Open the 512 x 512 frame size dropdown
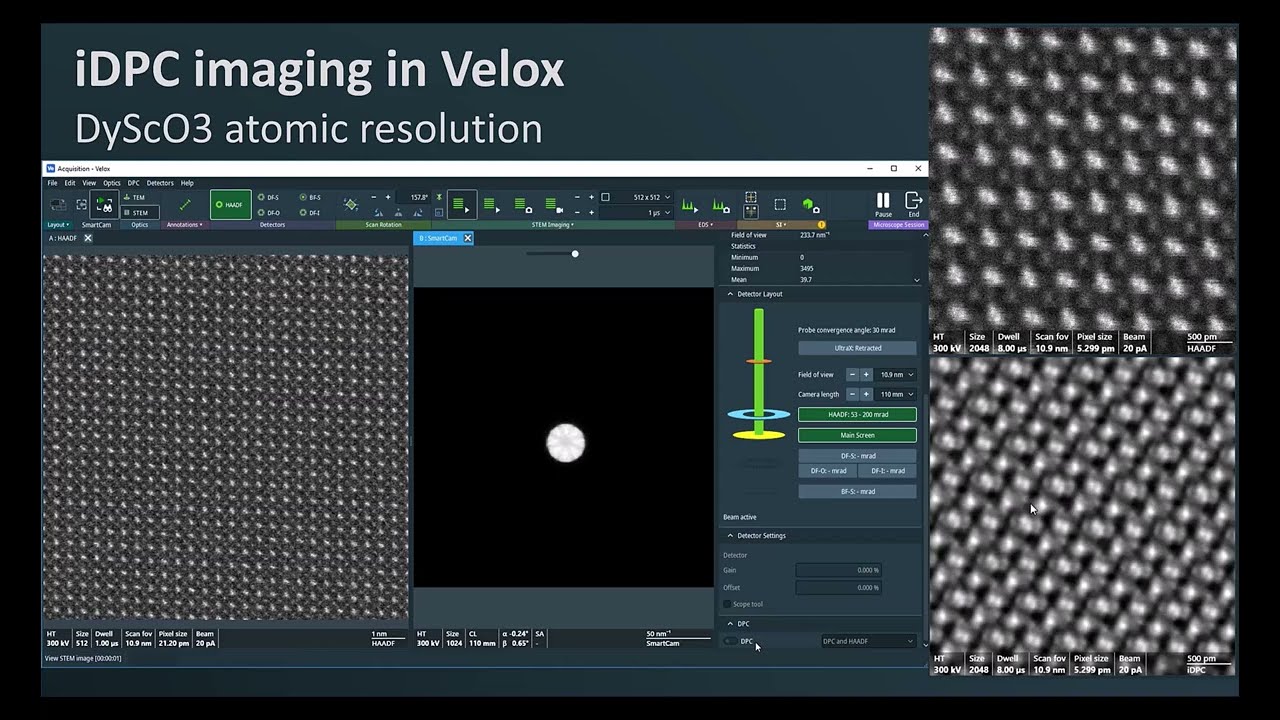 point(635,197)
